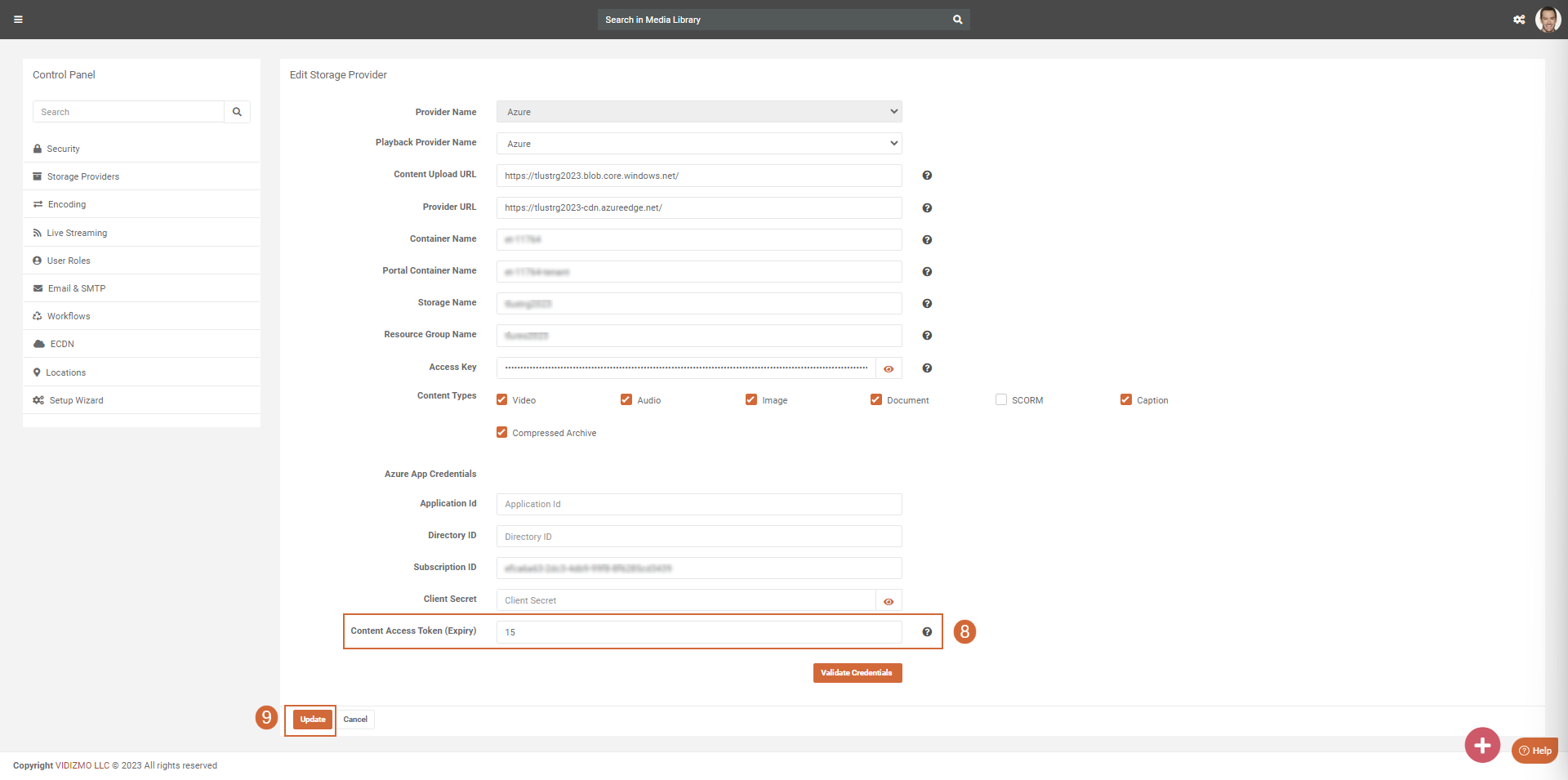Viewport: 1568px width, 780px height.
Task: Click the Media Library search magnifier icon
Action: (957, 20)
